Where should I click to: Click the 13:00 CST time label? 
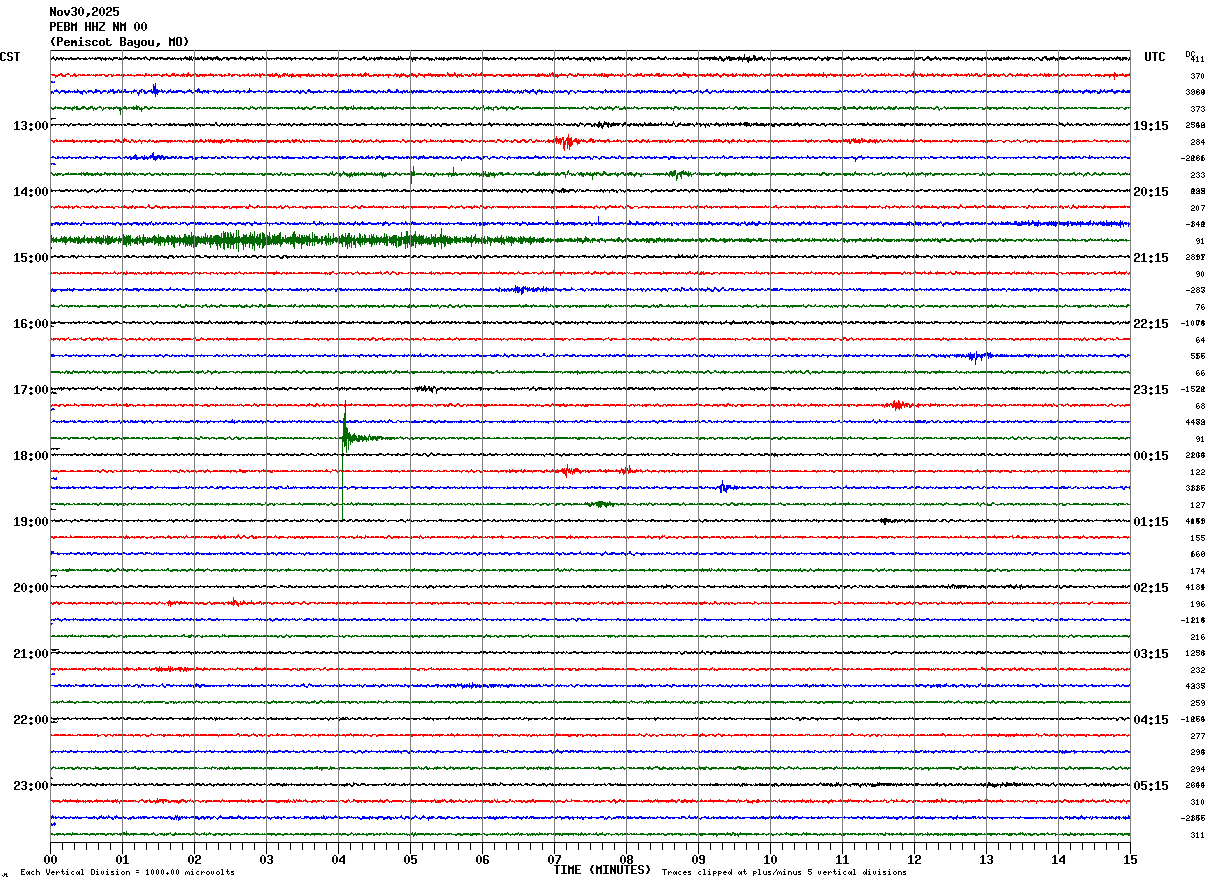(30, 126)
